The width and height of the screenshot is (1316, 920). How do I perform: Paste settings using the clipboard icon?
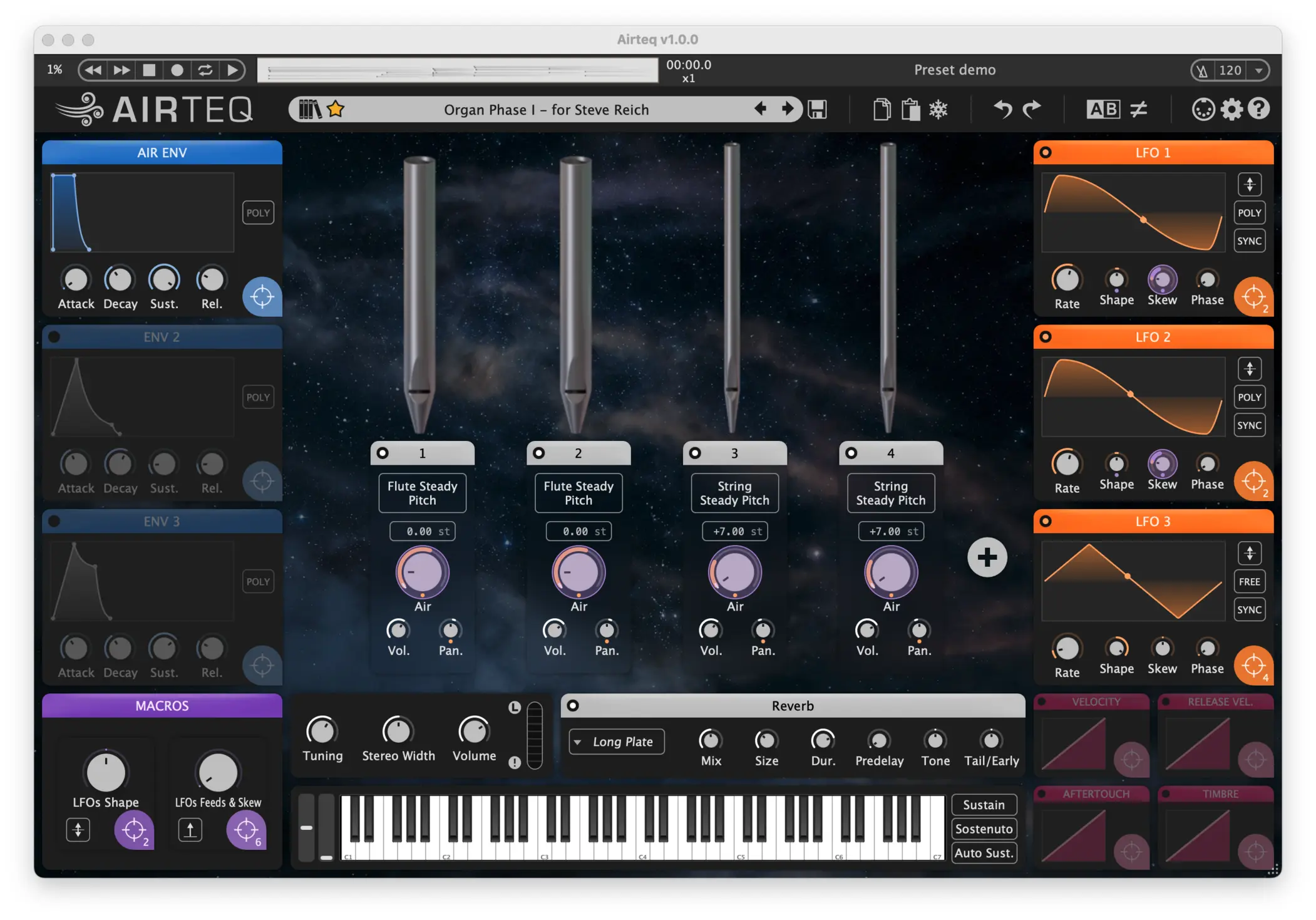tap(910, 110)
